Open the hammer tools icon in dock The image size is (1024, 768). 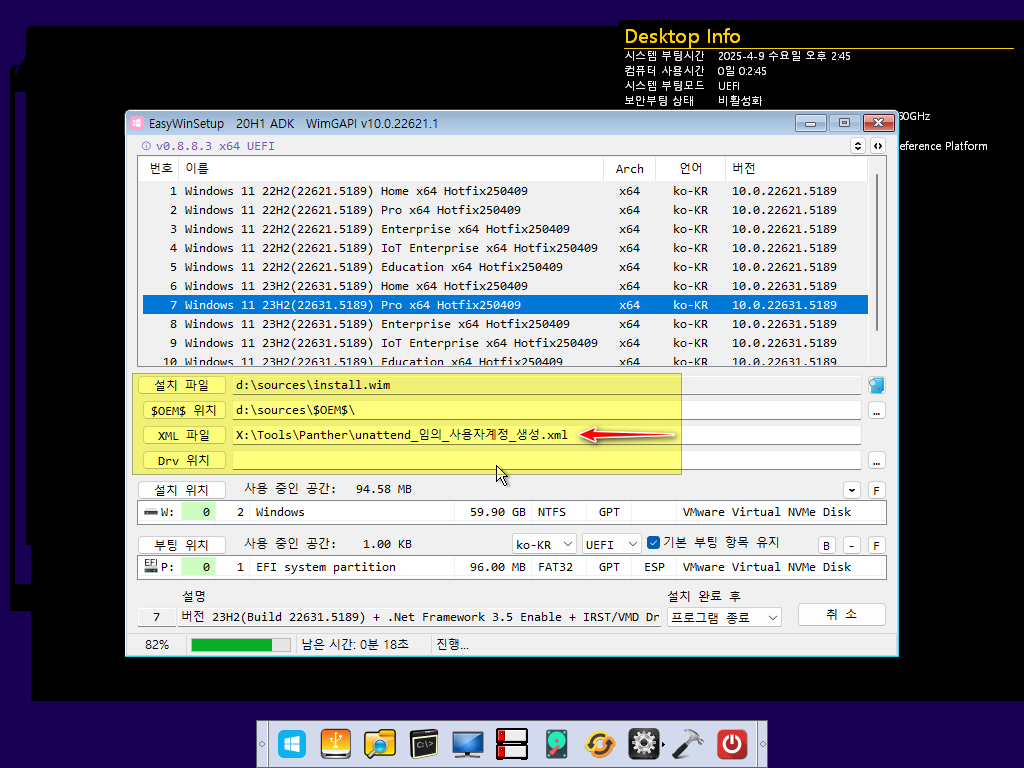(688, 744)
